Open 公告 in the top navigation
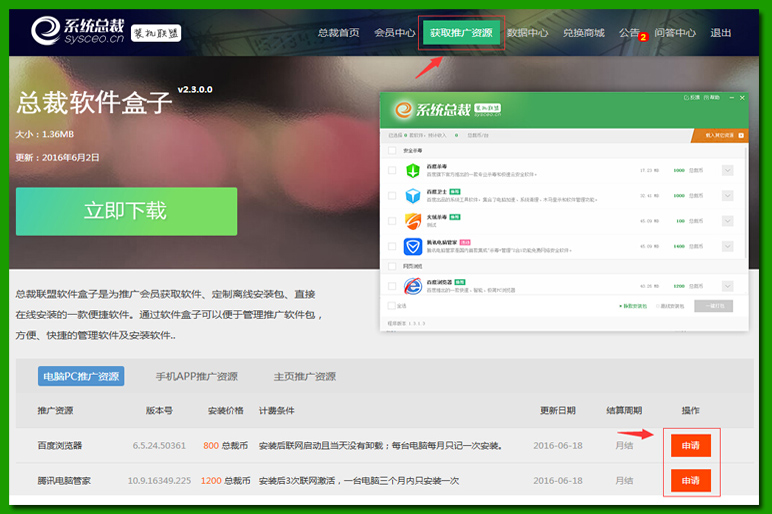The height and width of the screenshot is (514, 772). pos(629,32)
